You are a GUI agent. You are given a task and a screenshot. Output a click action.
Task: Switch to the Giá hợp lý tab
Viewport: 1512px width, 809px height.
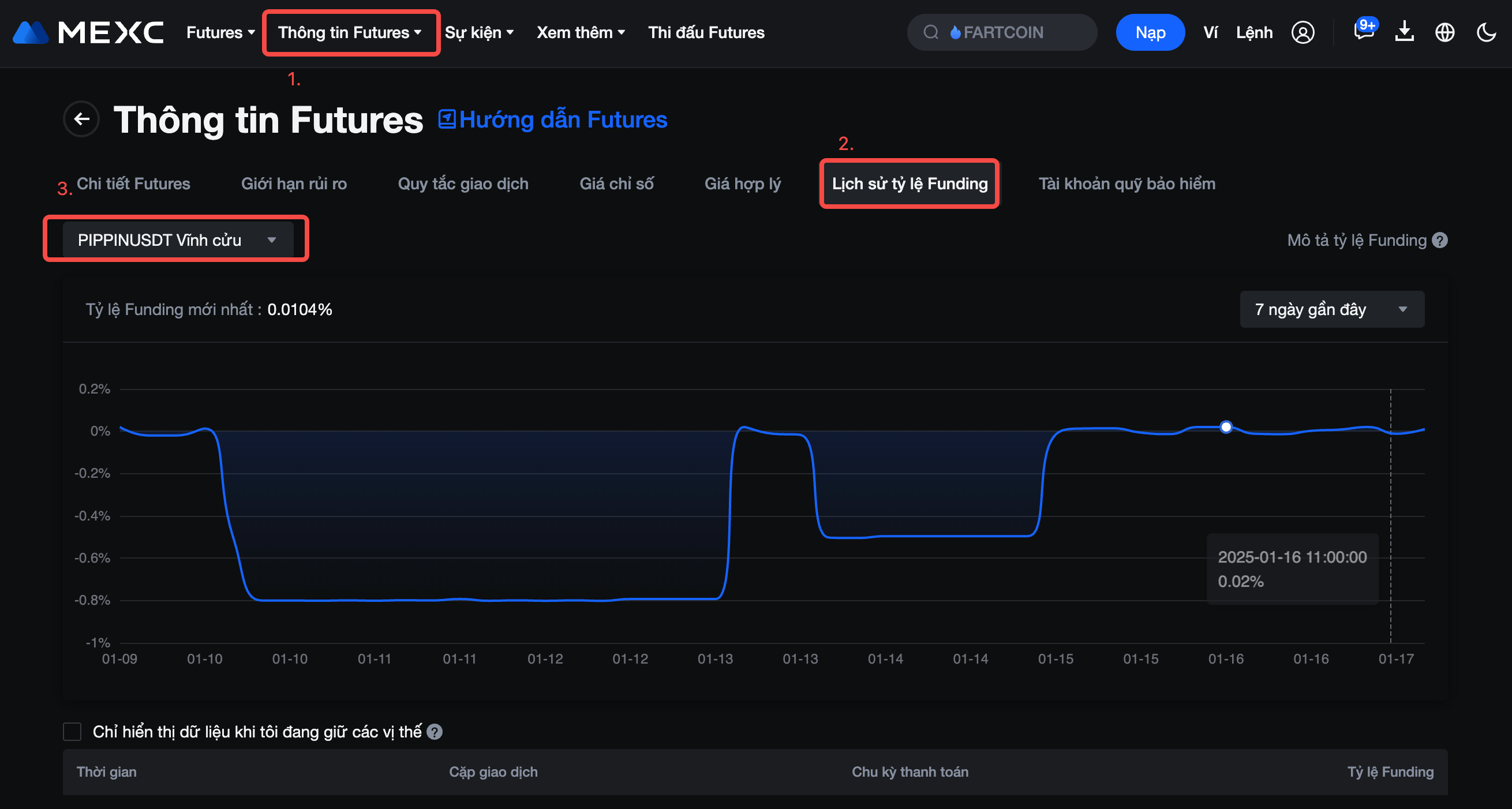[742, 183]
